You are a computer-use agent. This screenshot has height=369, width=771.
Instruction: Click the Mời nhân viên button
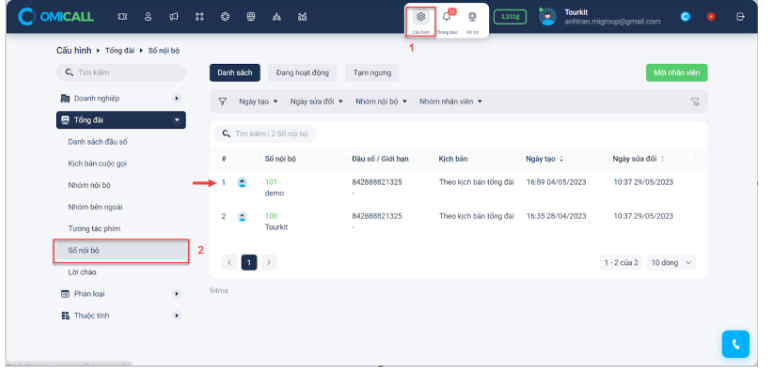[x=677, y=73]
